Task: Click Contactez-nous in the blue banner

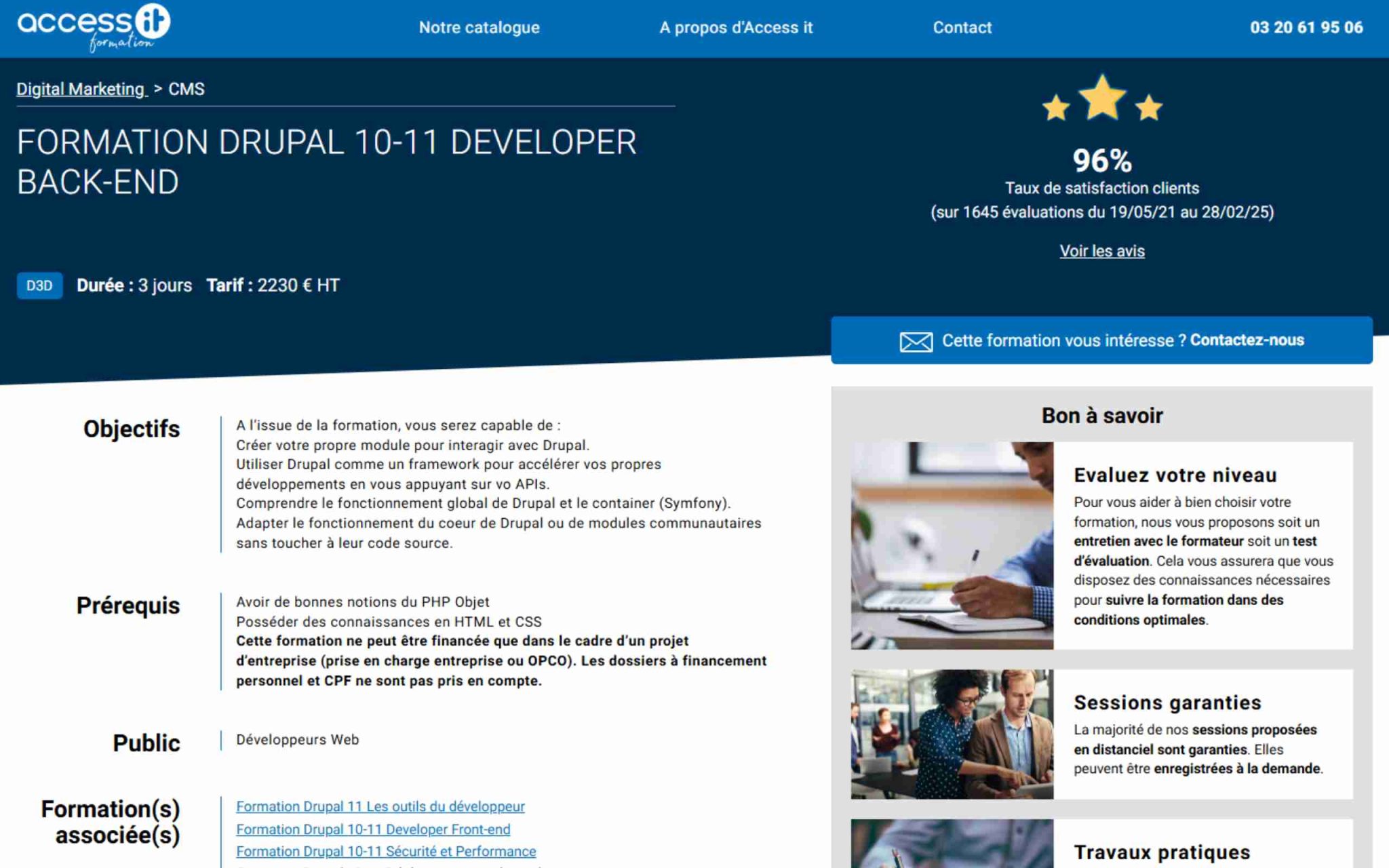Action: (x=1248, y=341)
